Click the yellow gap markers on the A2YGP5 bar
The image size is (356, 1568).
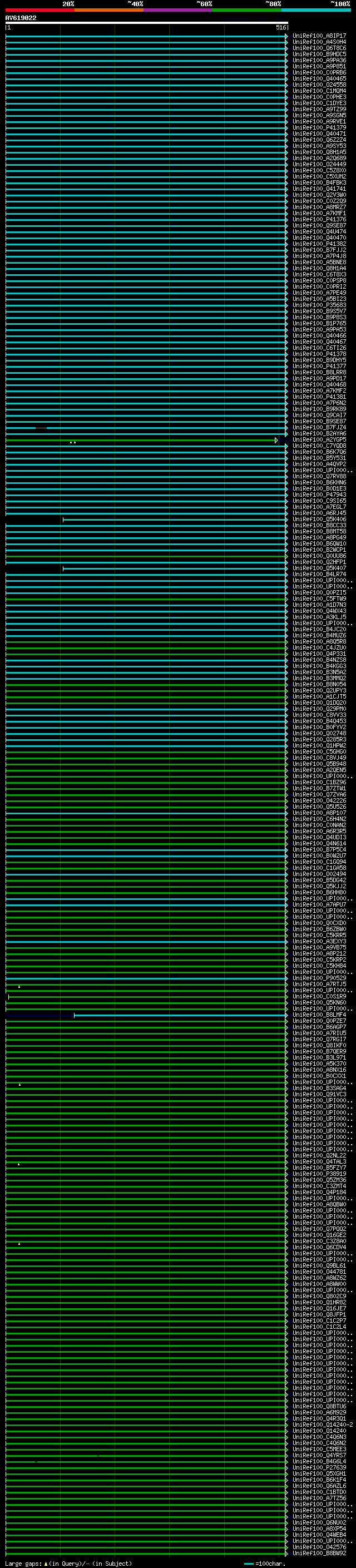click(x=72, y=442)
